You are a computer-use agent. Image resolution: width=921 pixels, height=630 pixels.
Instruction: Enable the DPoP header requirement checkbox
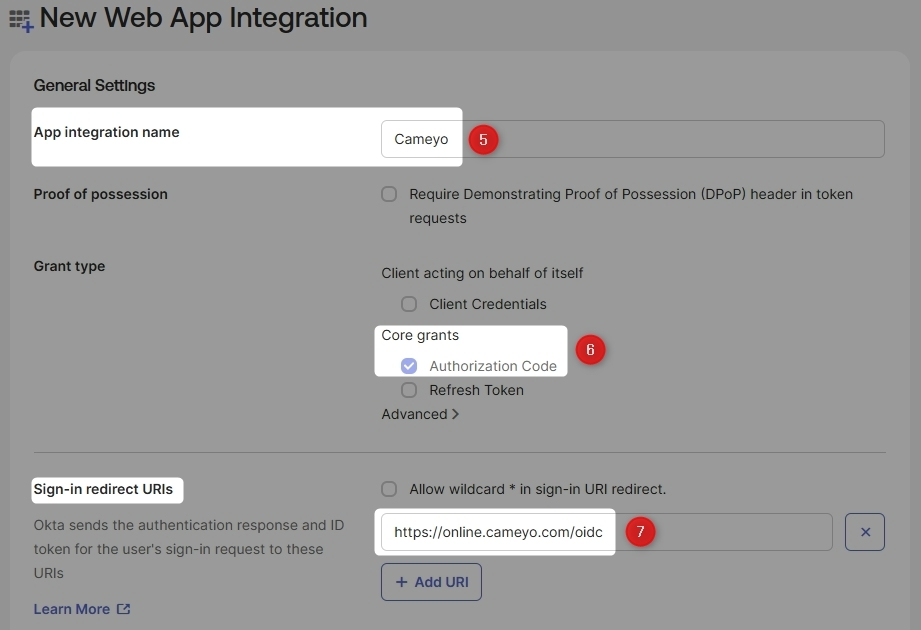pos(389,194)
